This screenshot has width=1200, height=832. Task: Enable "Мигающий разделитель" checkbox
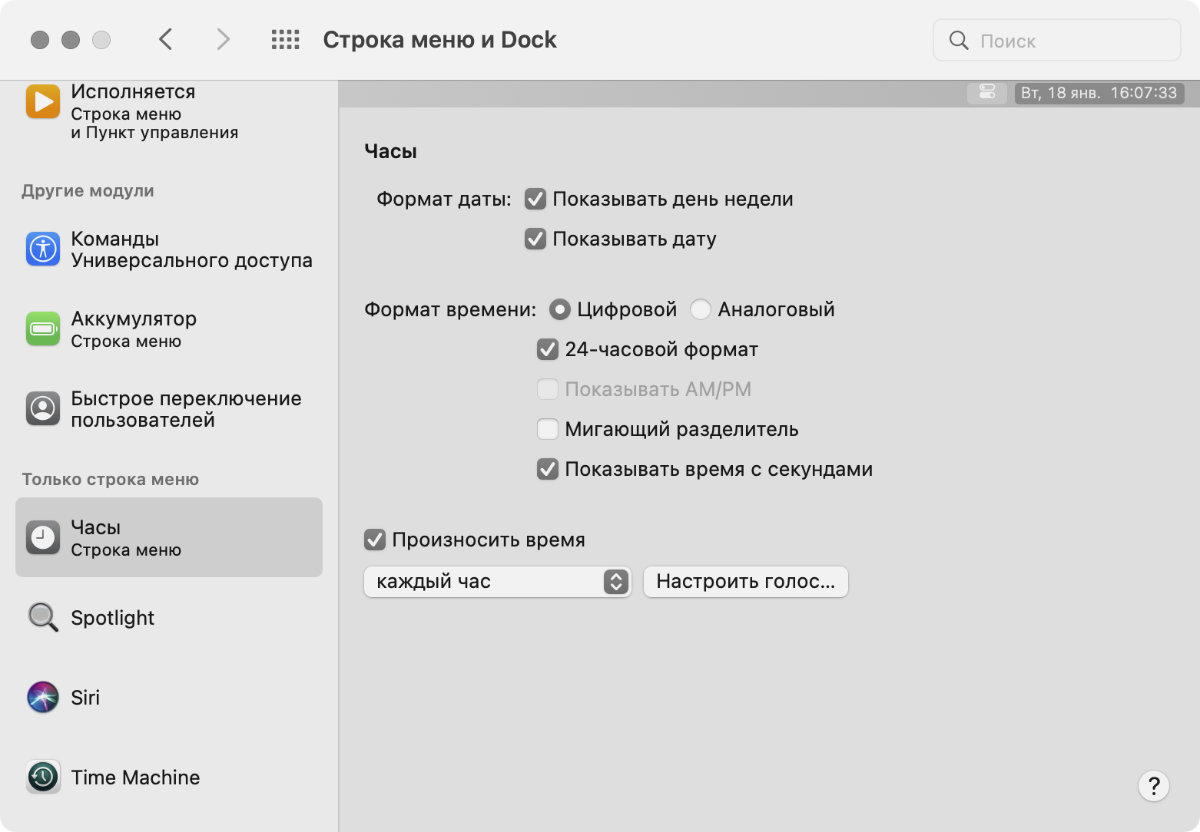click(547, 429)
